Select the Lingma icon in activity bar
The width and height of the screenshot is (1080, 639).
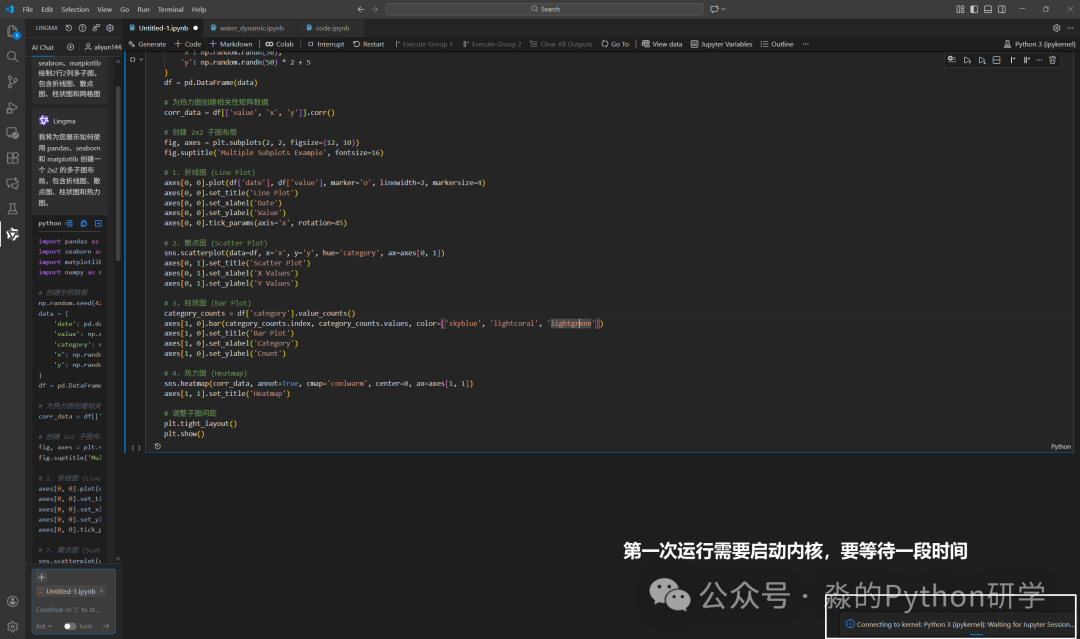click(12, 234)
